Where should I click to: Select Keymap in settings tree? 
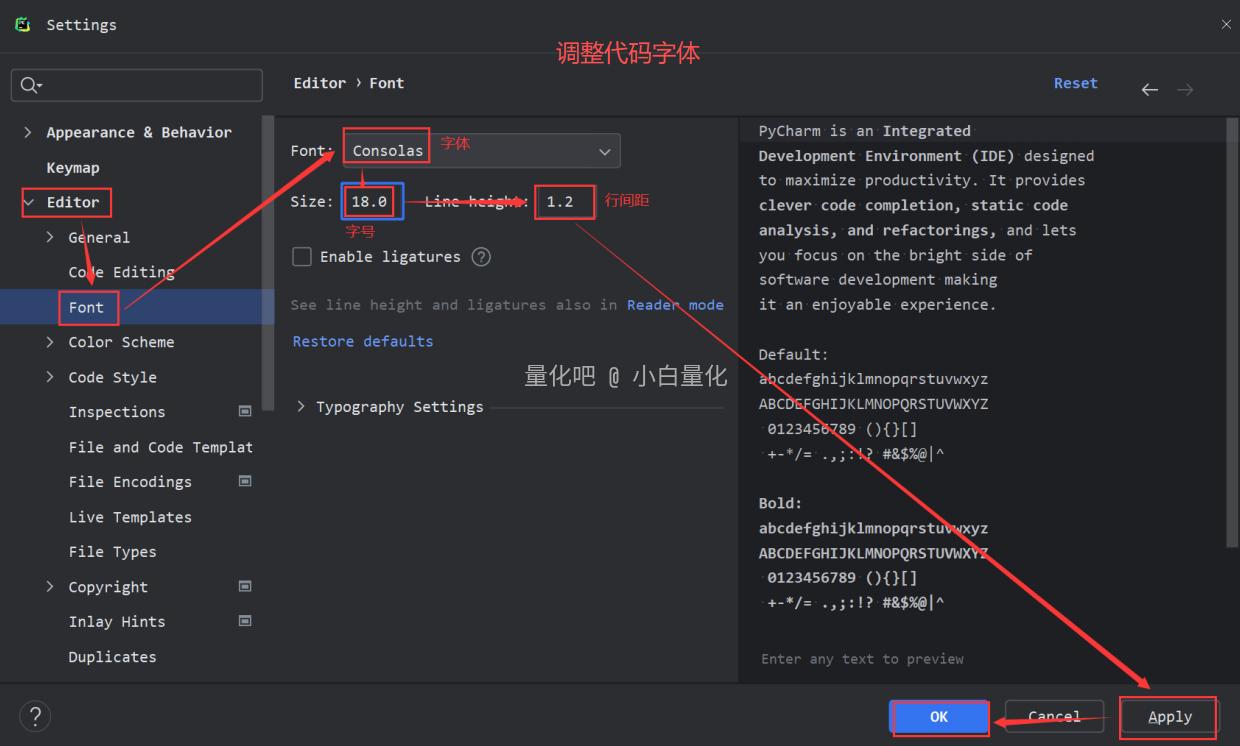coord(73,168)
